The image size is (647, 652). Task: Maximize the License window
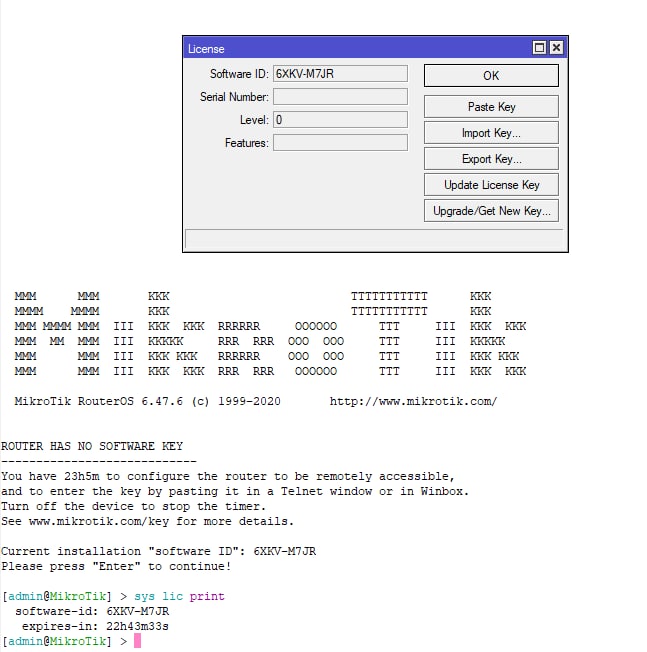pos(539,48)
